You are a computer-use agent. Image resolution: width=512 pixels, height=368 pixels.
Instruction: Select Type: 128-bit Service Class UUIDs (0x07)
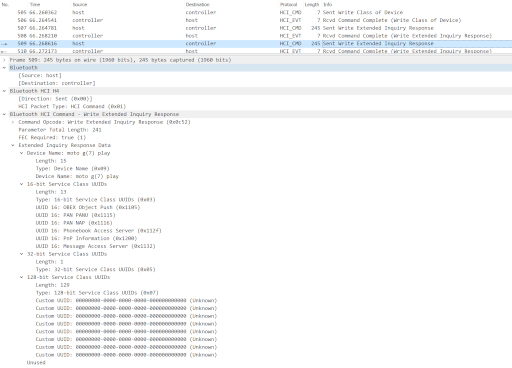click(97, 293)
